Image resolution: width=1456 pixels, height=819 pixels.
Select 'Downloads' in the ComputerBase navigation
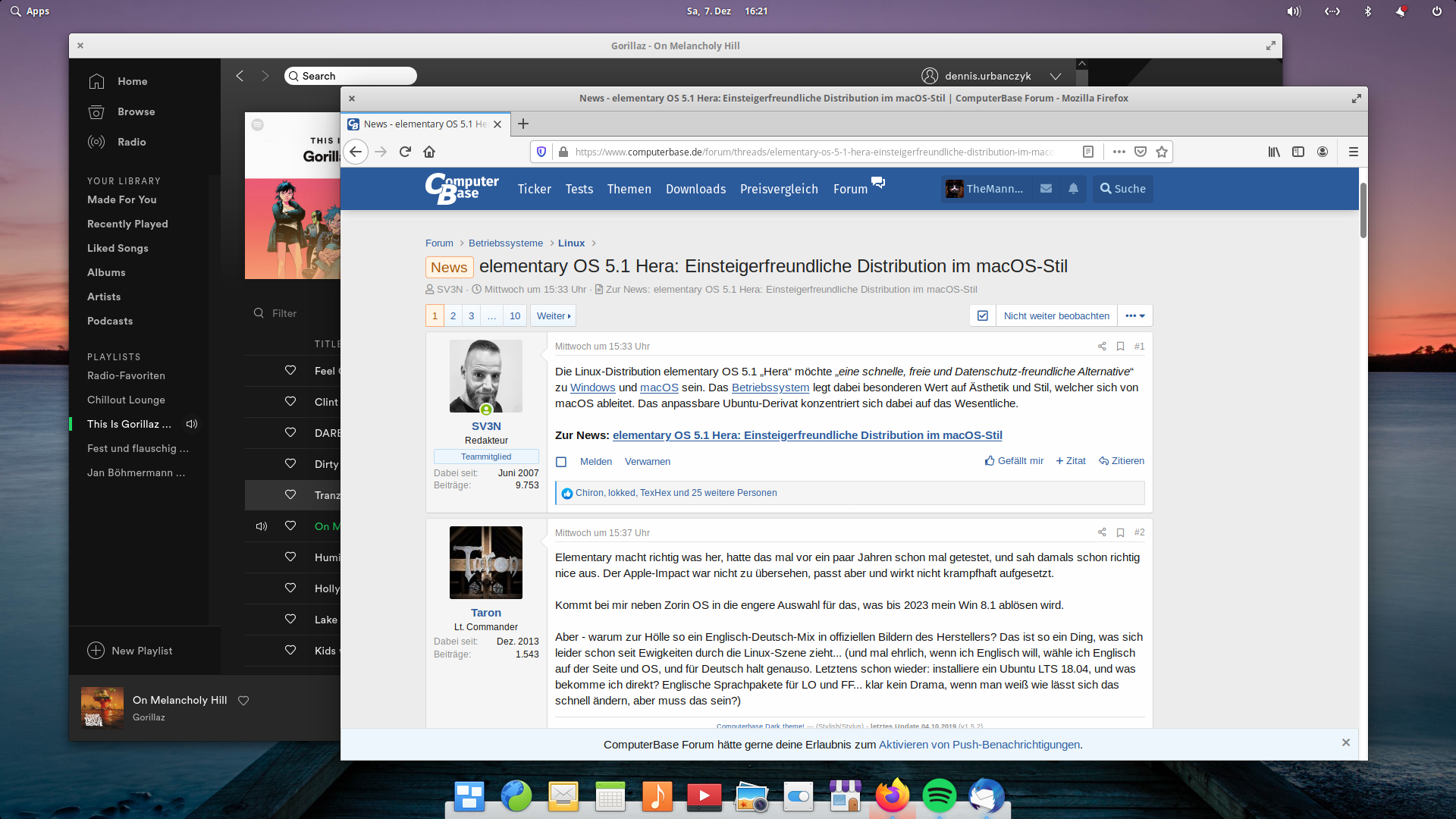point(695,189)
